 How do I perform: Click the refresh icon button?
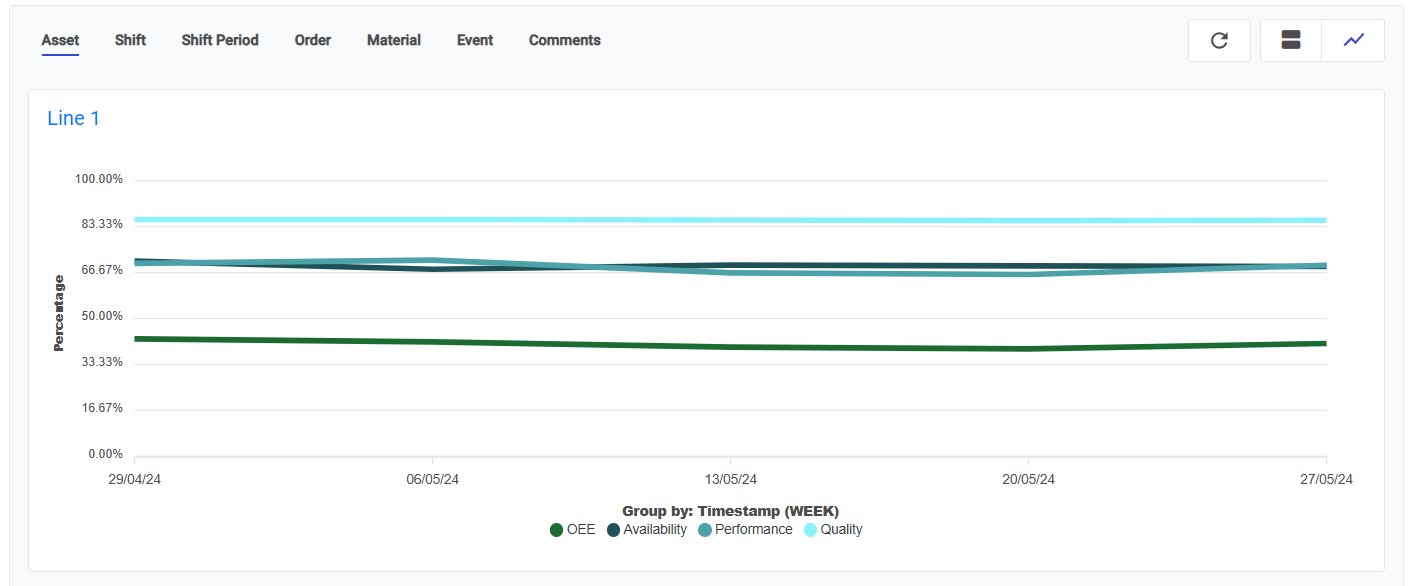coord(1219,41)
